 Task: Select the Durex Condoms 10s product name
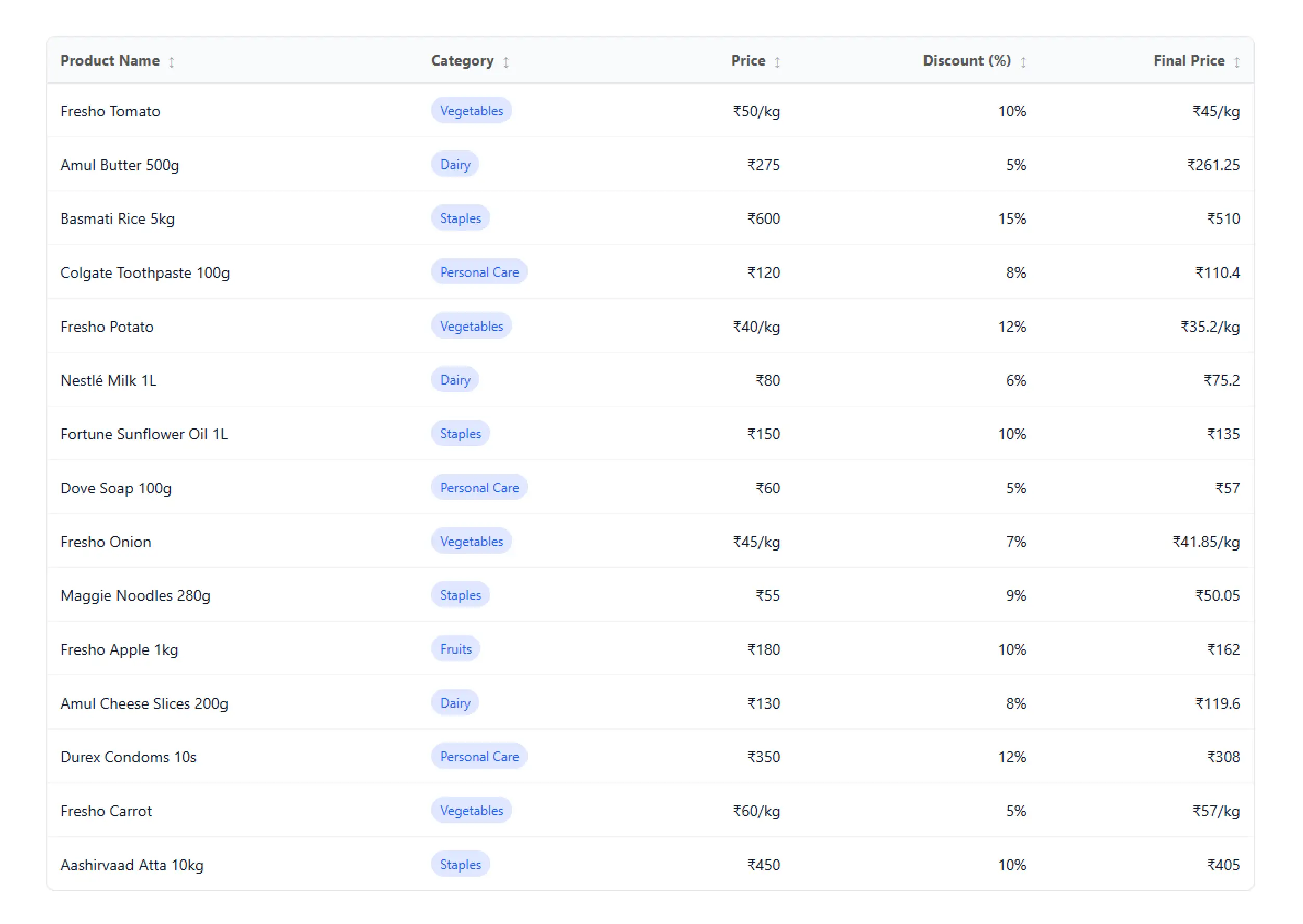pos(128,757)
